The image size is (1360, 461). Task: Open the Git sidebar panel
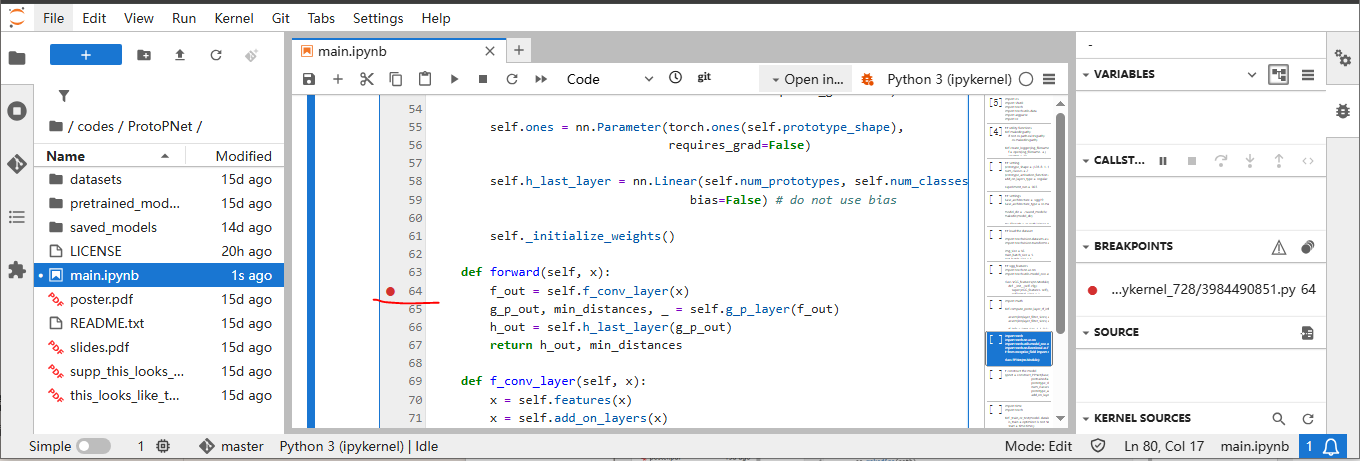tap(16, 164)
